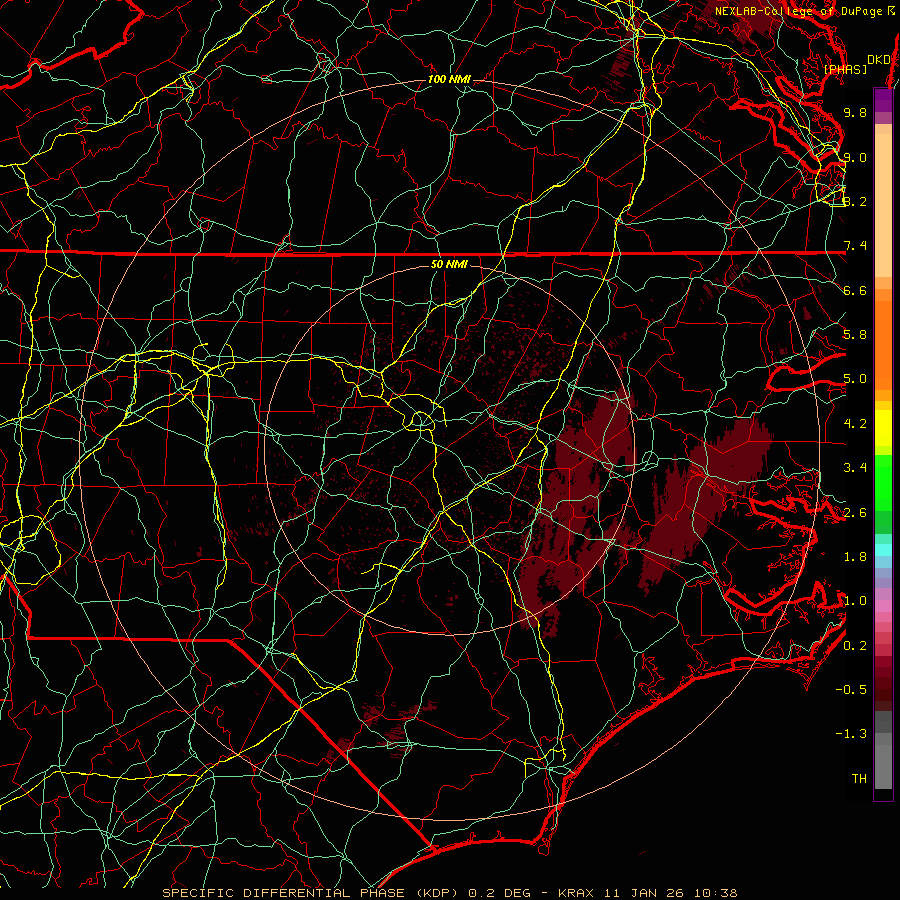Image resolution: width=900 pixels, height=900 pixels.
Task: Click the KRAX station identifier in the caption
Action: point(576,893)
